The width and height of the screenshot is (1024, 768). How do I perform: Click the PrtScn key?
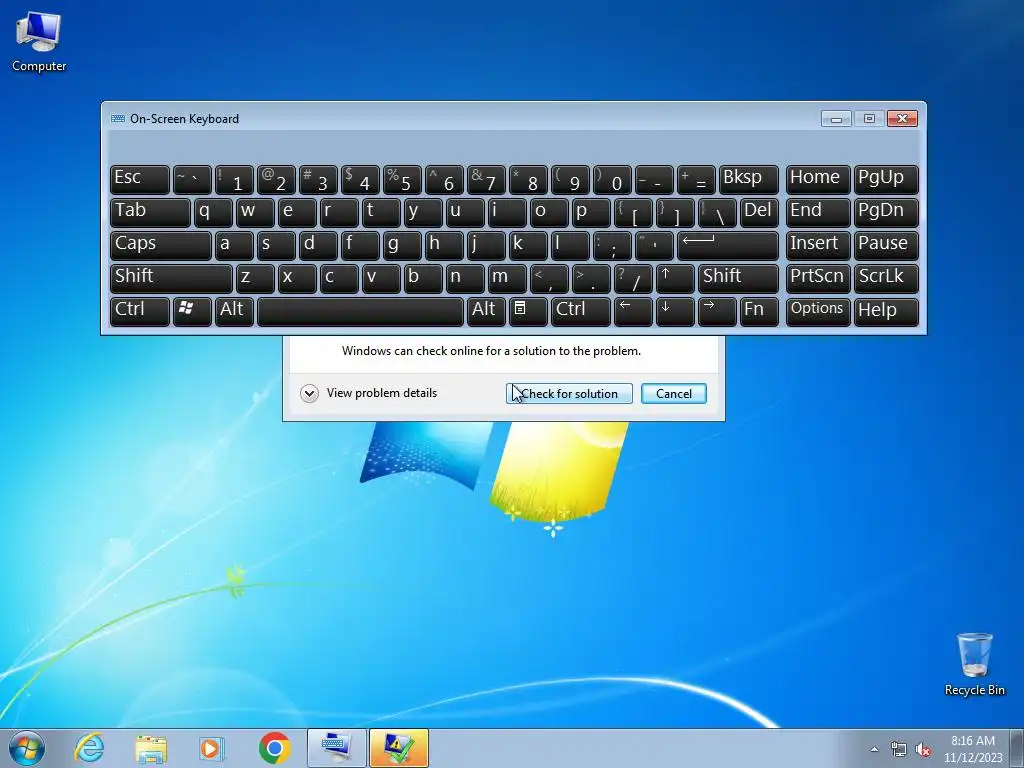(818, 278)
